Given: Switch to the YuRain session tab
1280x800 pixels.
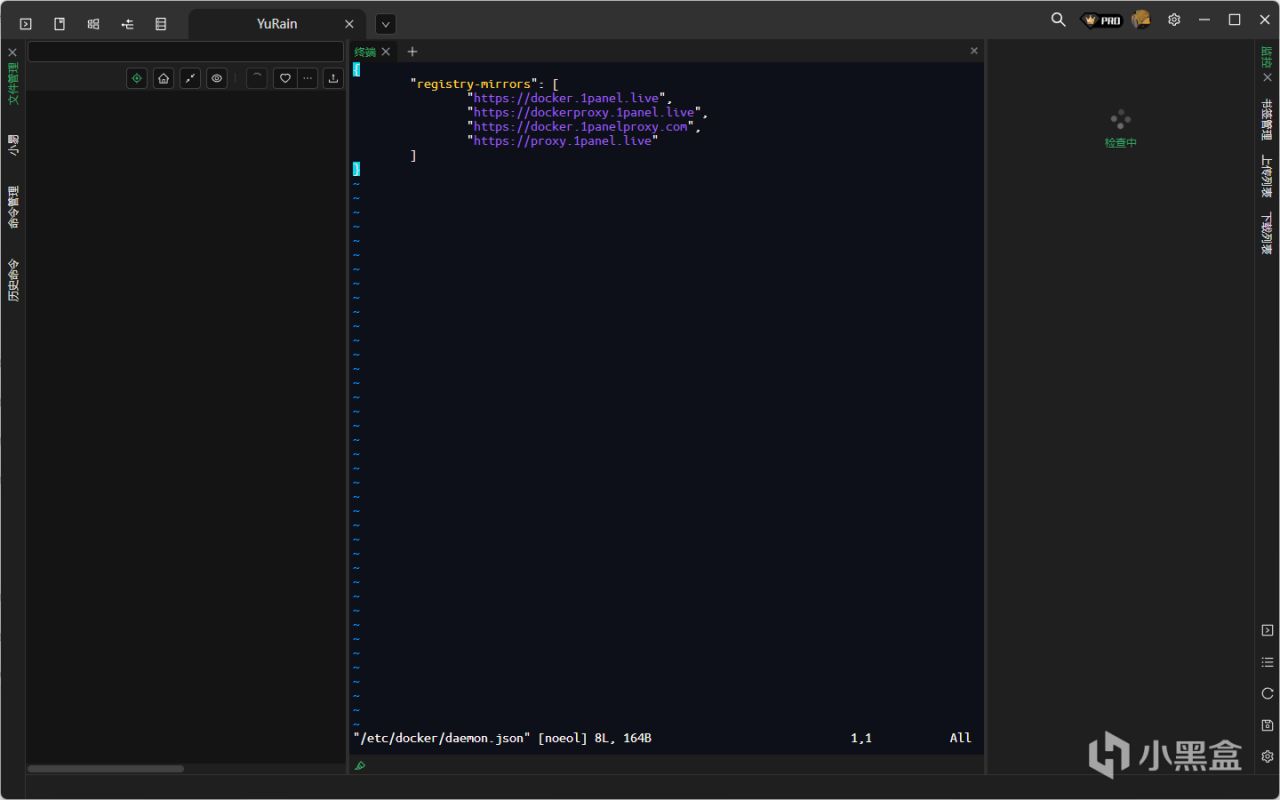Looking at the screenshot, I should point(276,23).
